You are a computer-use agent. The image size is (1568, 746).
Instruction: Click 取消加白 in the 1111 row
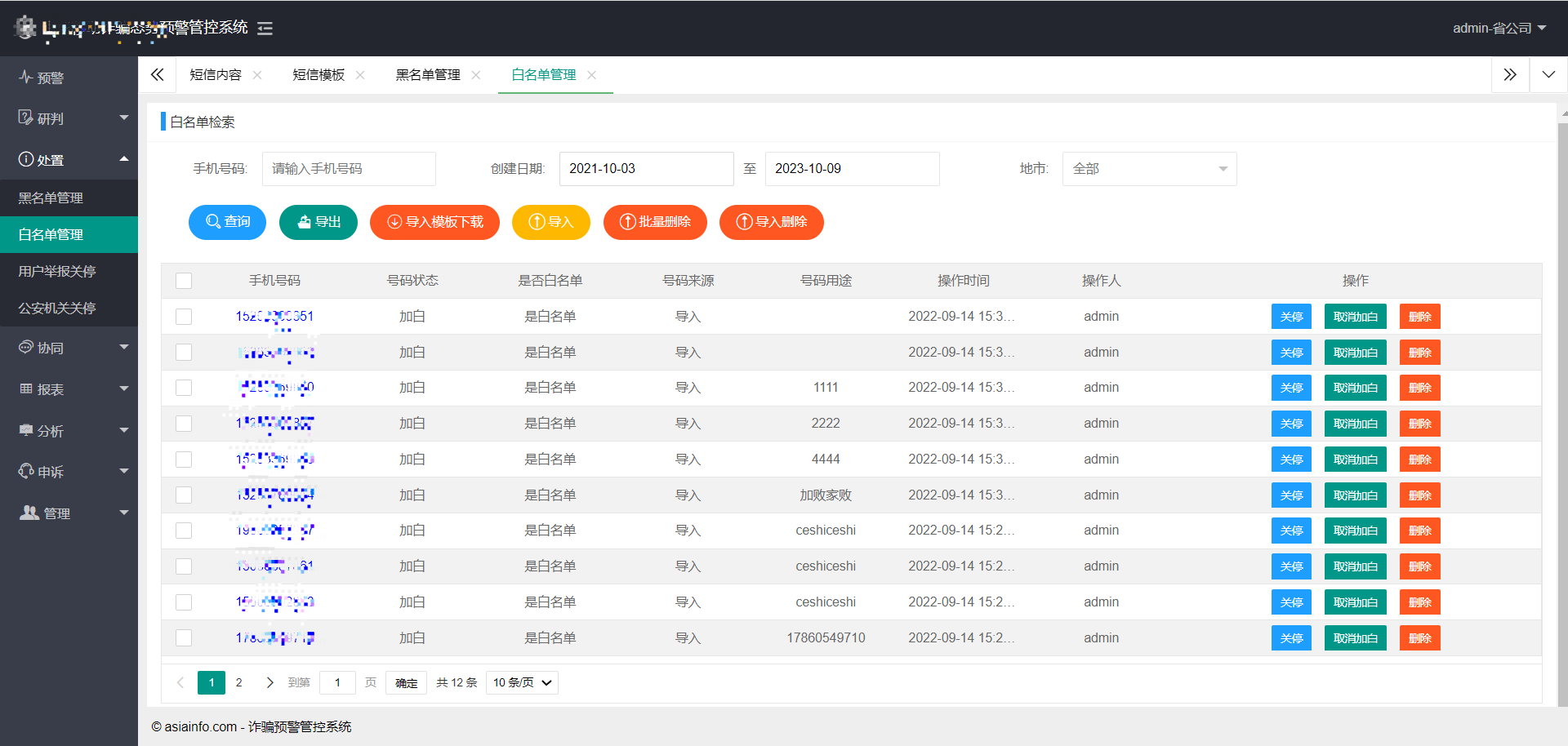tap(1356, 388)
